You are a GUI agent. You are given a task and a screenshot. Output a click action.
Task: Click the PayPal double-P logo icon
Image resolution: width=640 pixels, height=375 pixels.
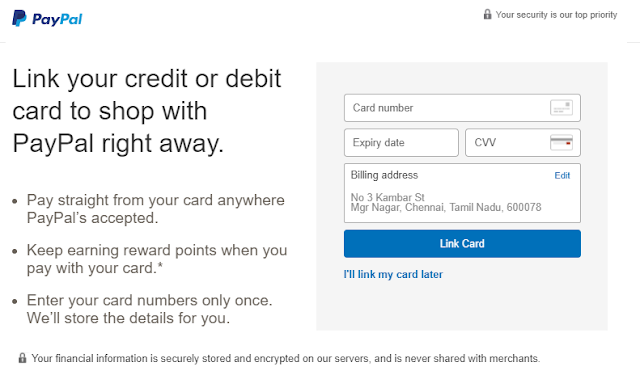(19, 18)
